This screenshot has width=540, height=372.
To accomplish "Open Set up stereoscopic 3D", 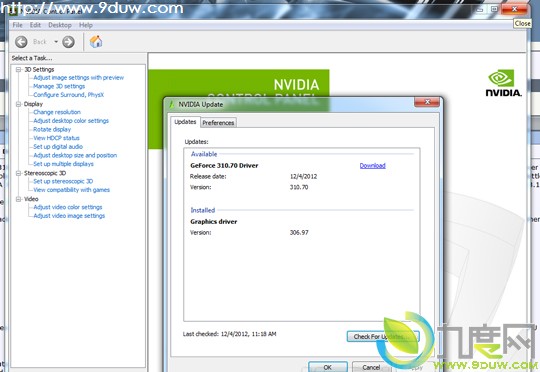I will [x=63, y=181].
